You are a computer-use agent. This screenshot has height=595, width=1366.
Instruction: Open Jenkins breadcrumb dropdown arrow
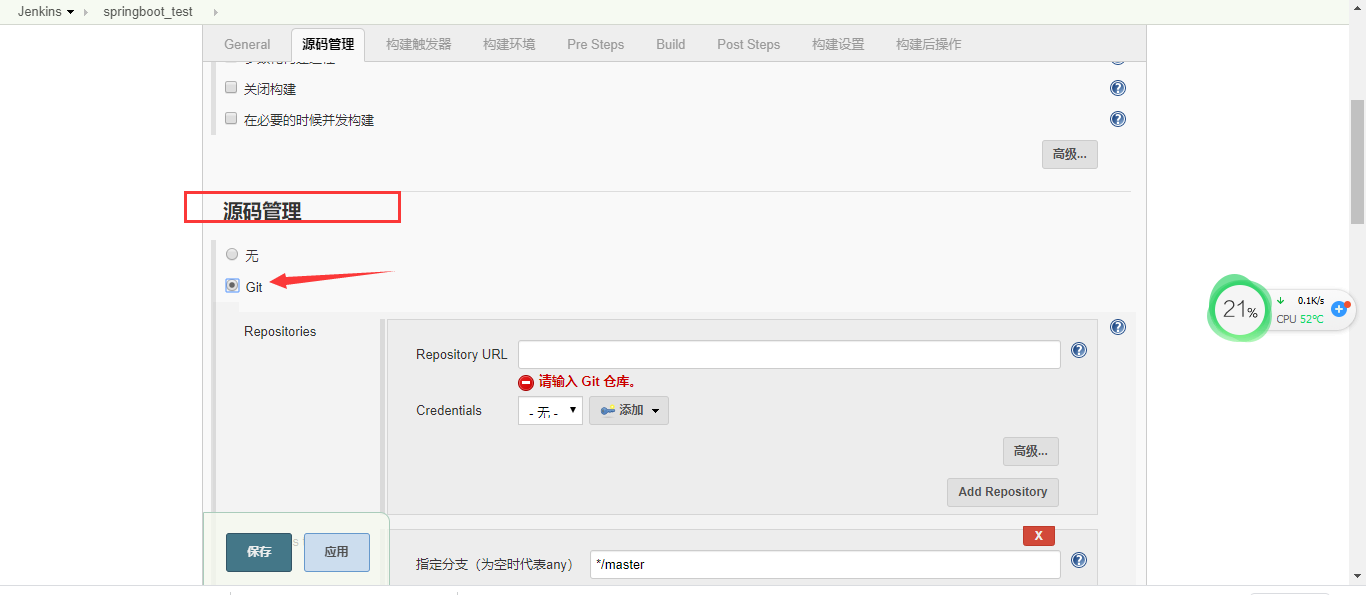(71, 12)
